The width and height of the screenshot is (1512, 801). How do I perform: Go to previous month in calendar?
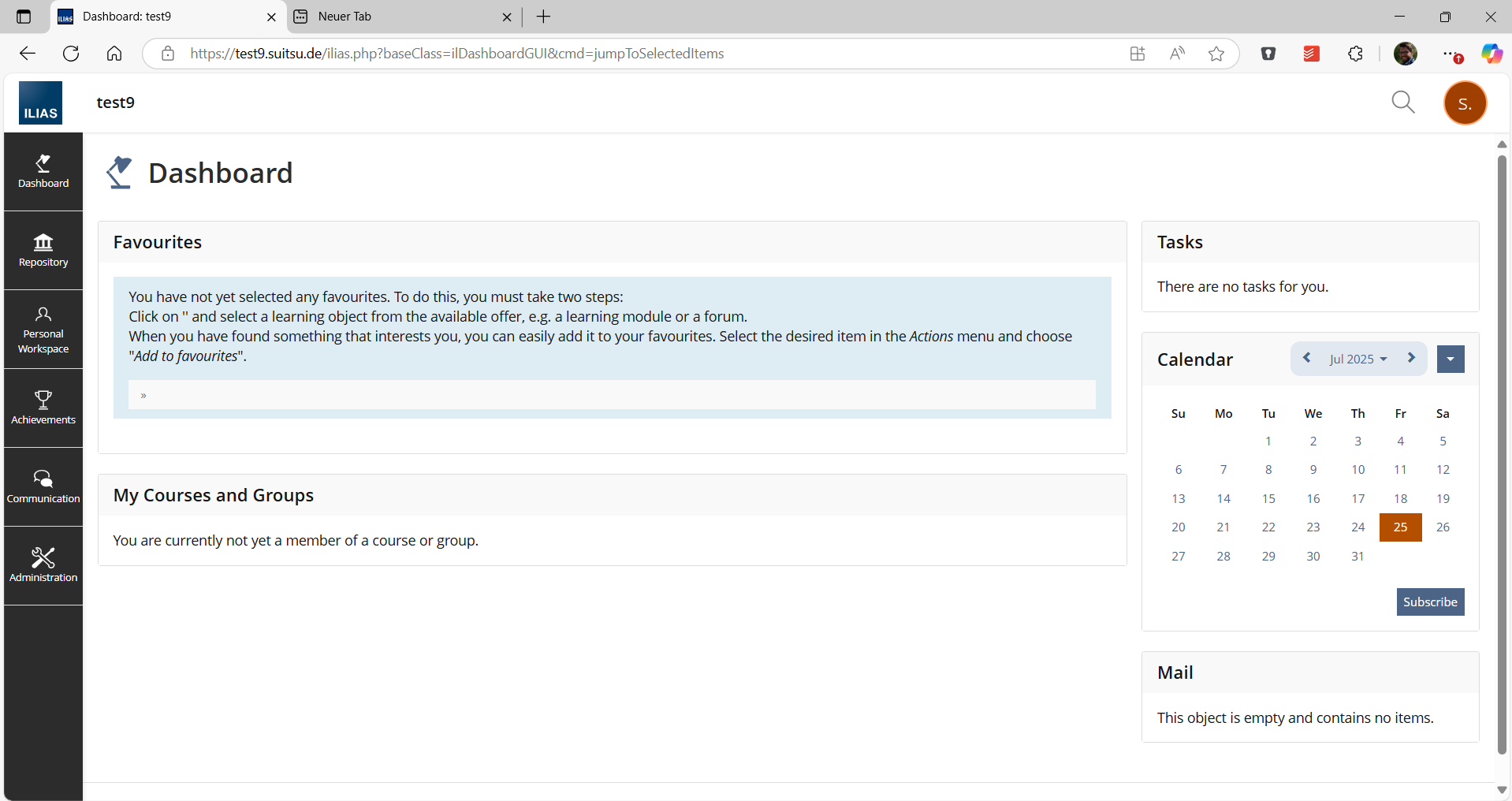[x=1306, y=358]
